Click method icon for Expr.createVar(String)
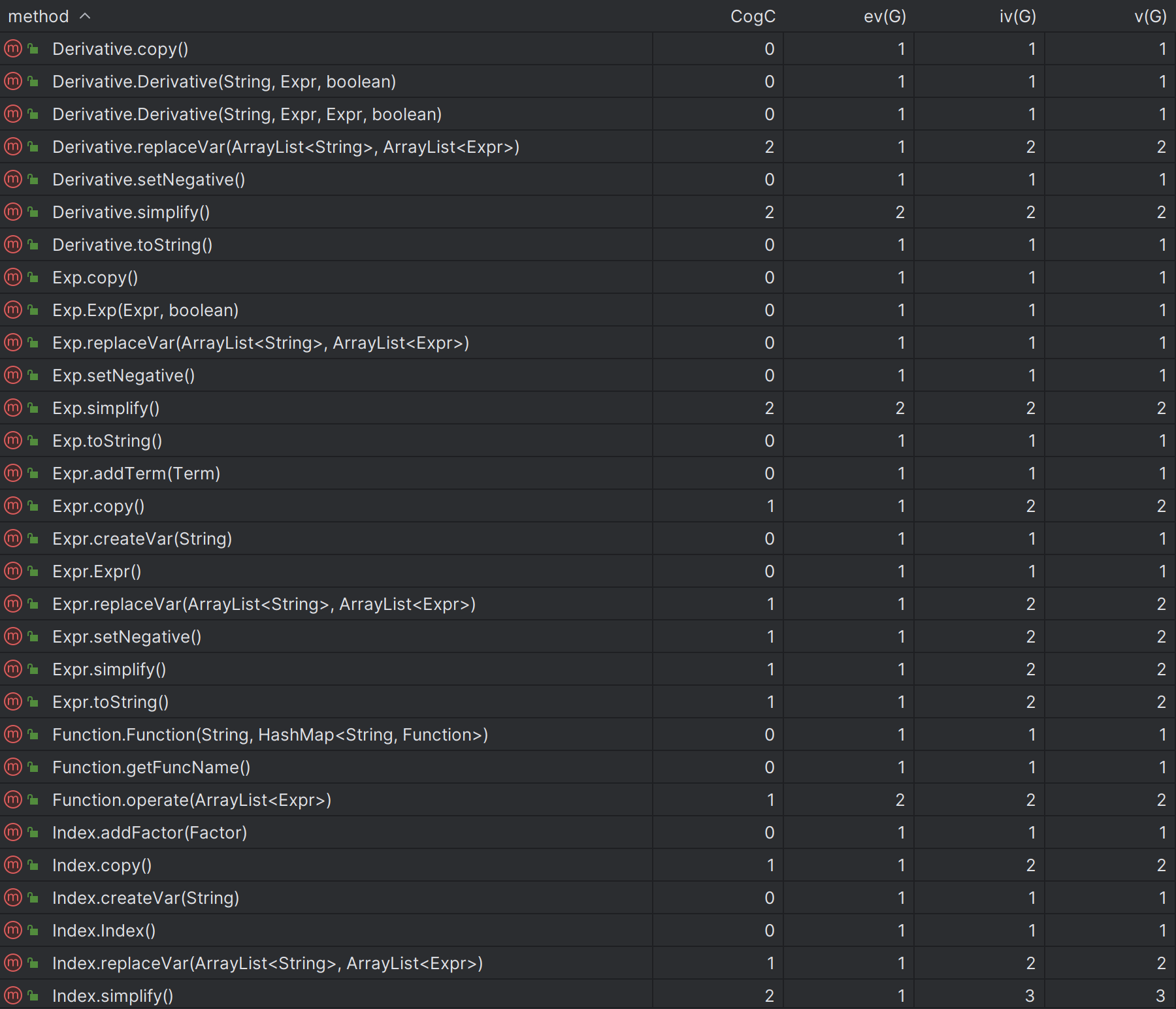Viewport: 1176px width, 1009px height. point(13,538)
